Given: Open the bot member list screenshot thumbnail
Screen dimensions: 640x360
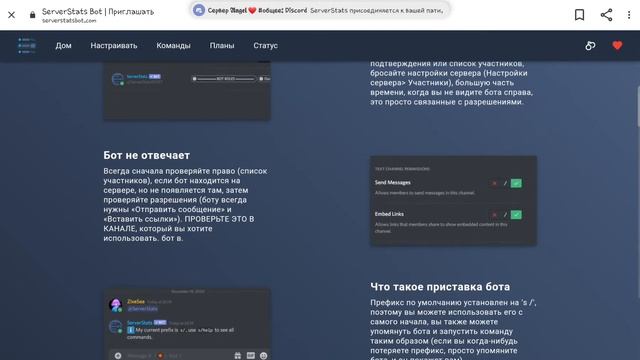Looking at the screenshot, I should coord(187,91).
